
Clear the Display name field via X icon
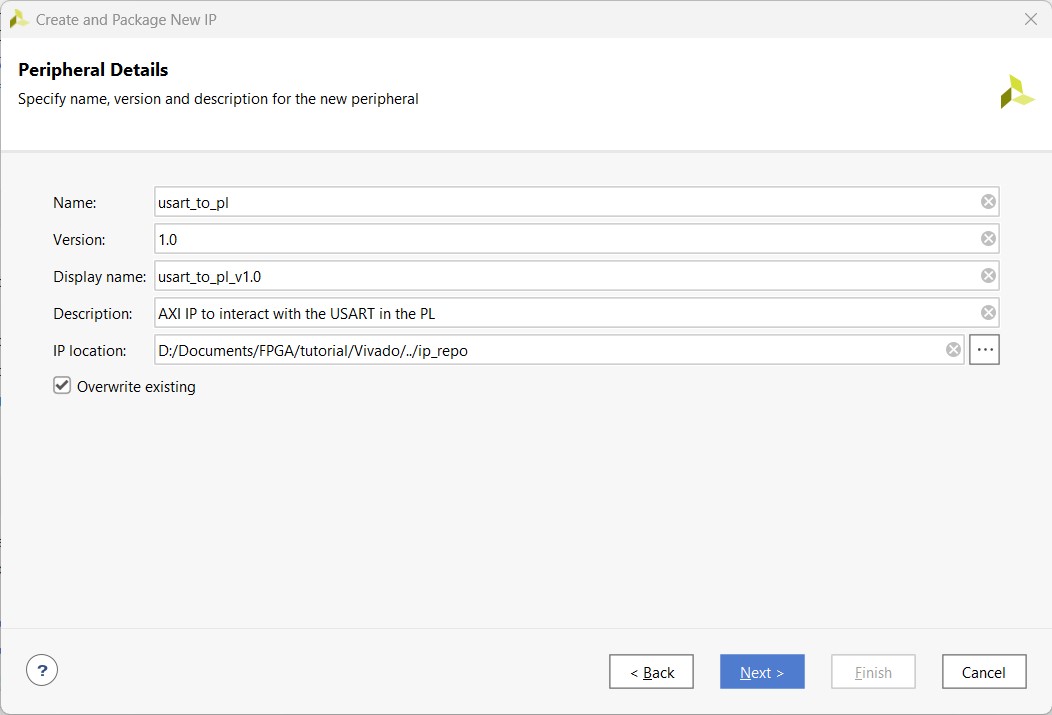[x=988, y=276]
